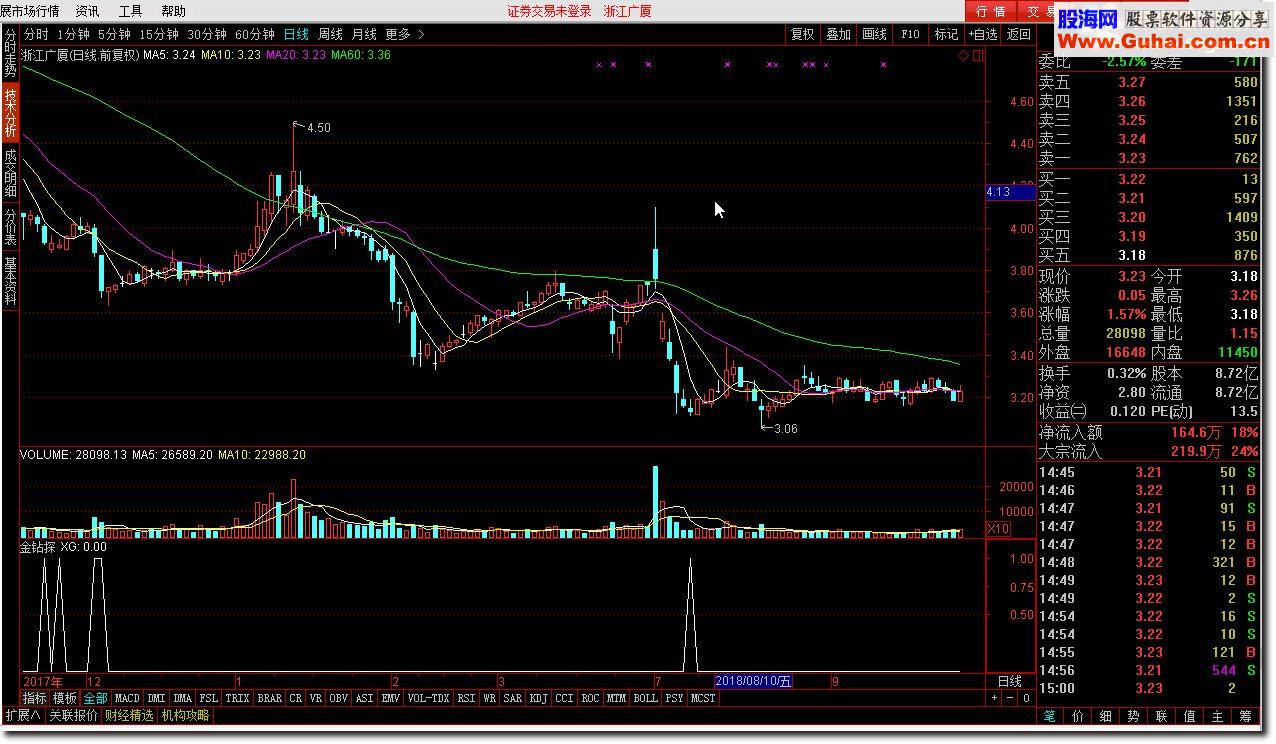Image resolution: width=1276 pixels, height=744 pixels.
Task: Click the diamond icon at chart top-right
Action: (964, 55)
